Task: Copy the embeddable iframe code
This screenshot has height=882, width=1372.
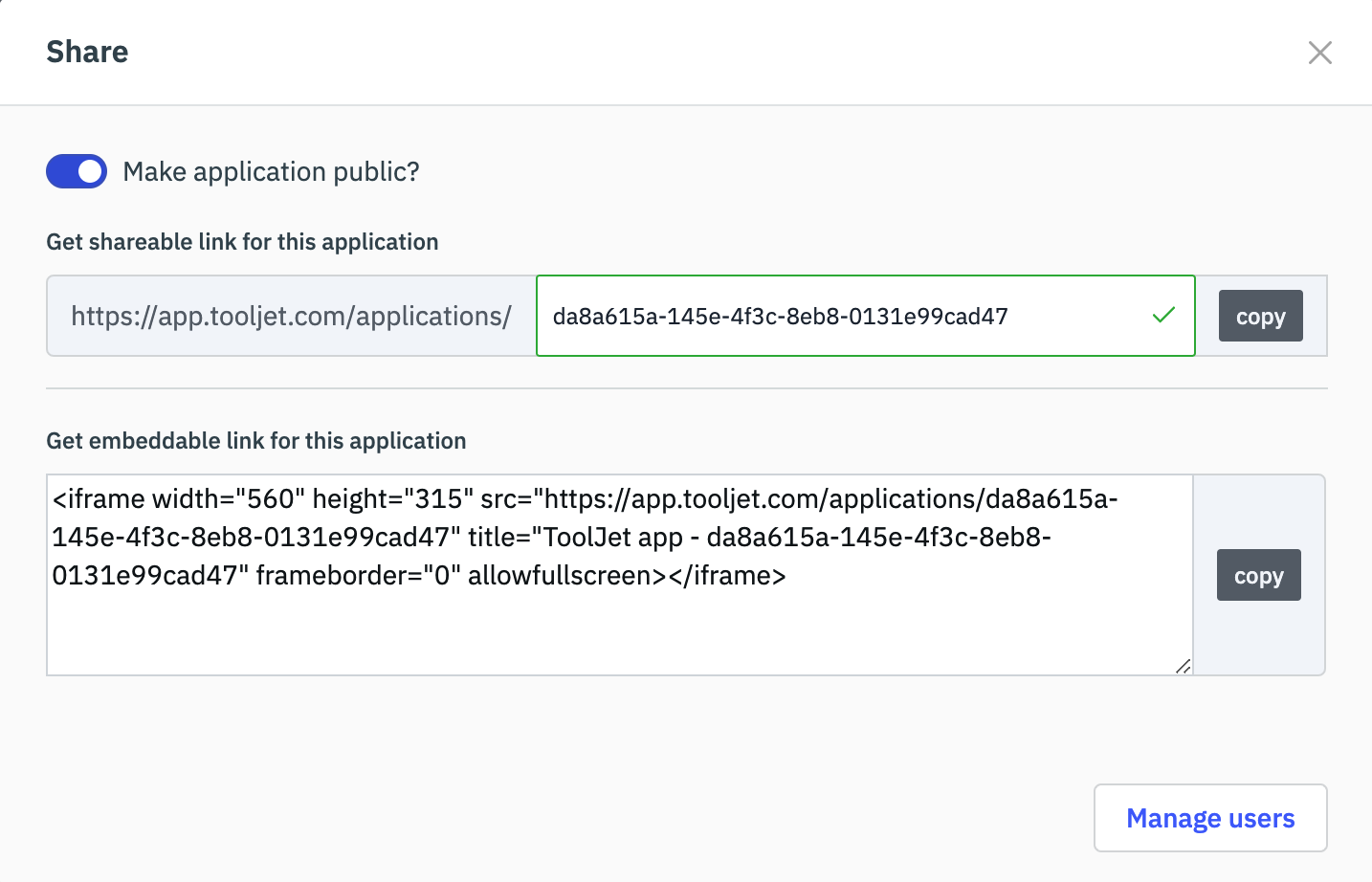Action: coord(1258,575)
